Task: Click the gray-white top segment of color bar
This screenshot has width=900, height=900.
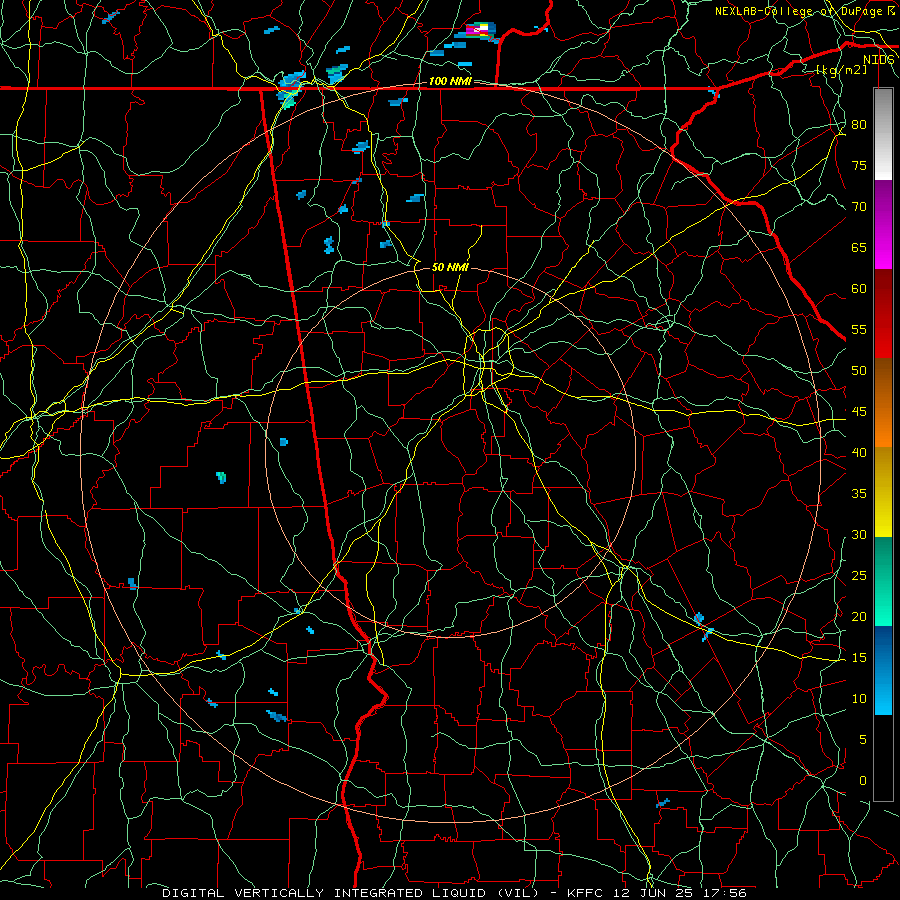Action: click(883, 134)
